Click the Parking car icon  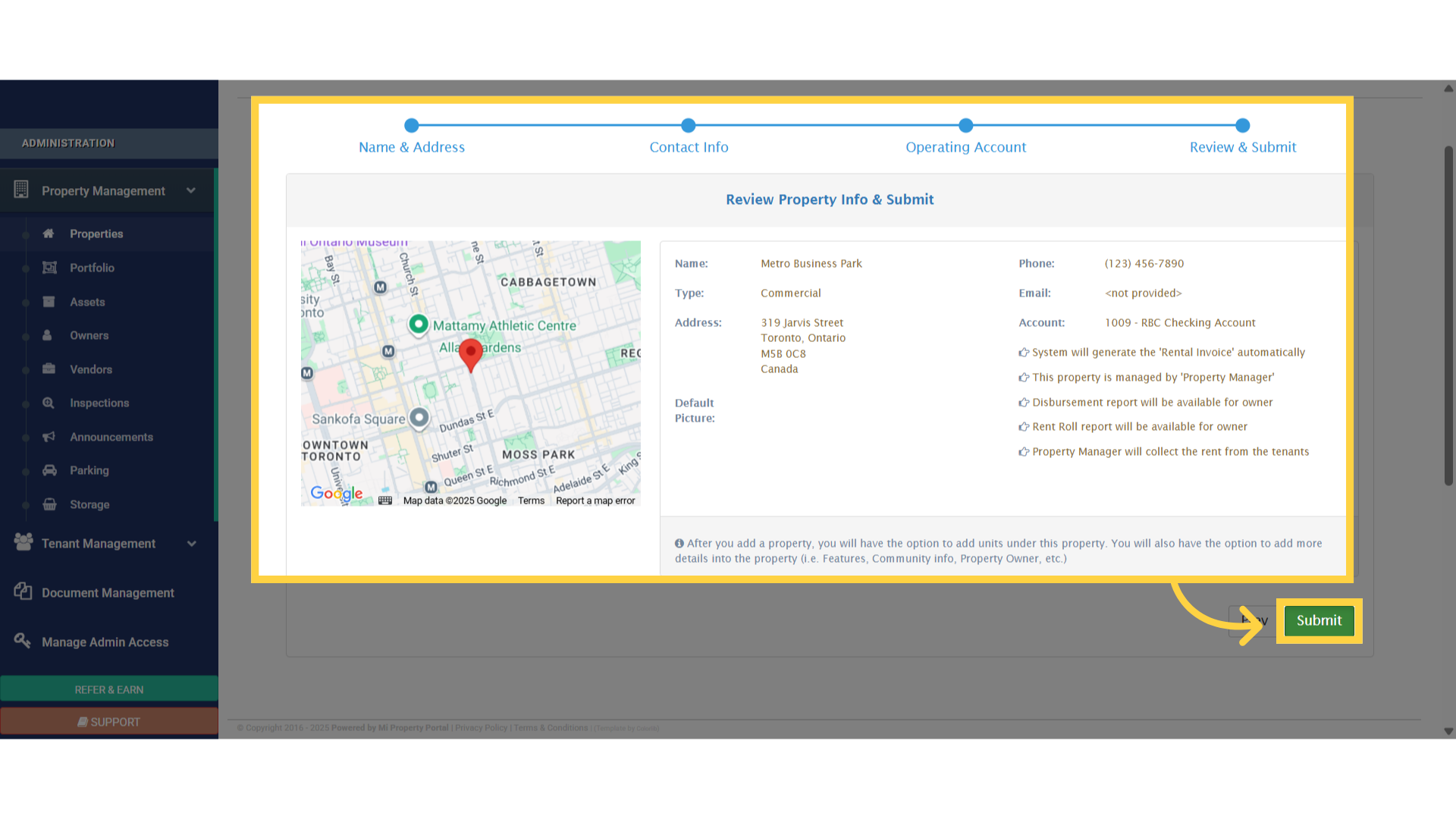(49, 470)
